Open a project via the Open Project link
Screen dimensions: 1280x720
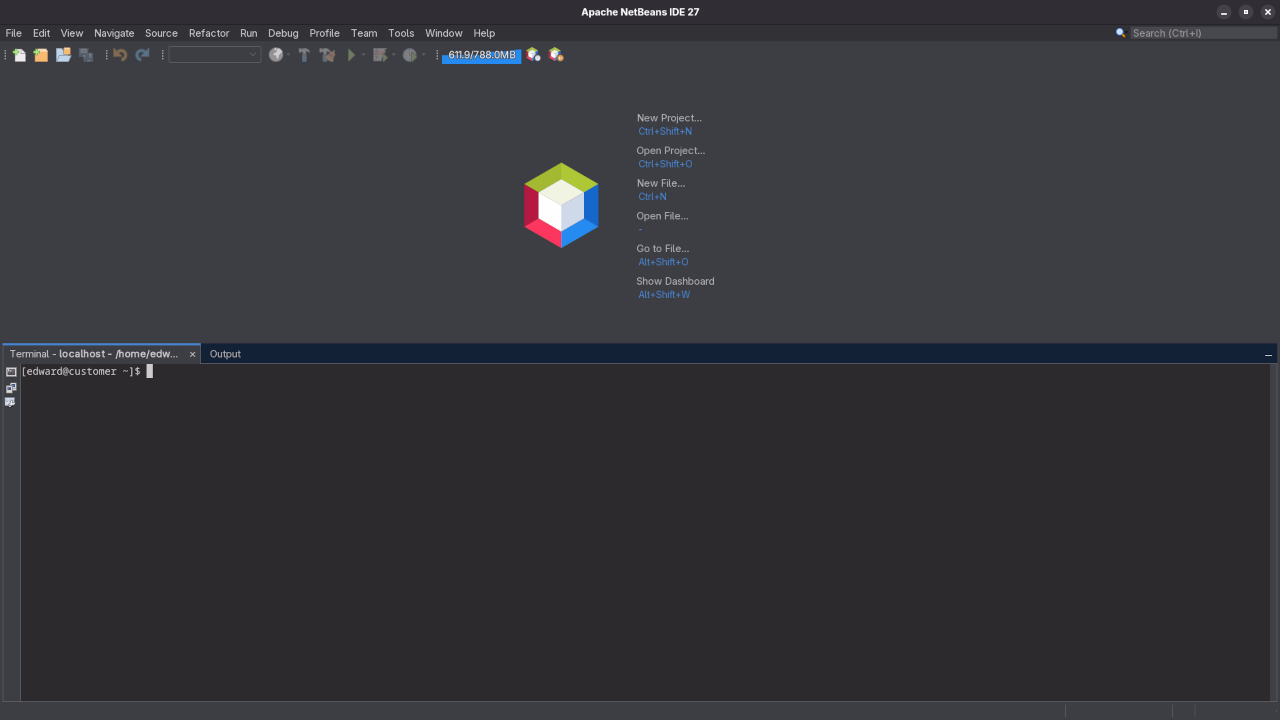coord(670,150)
